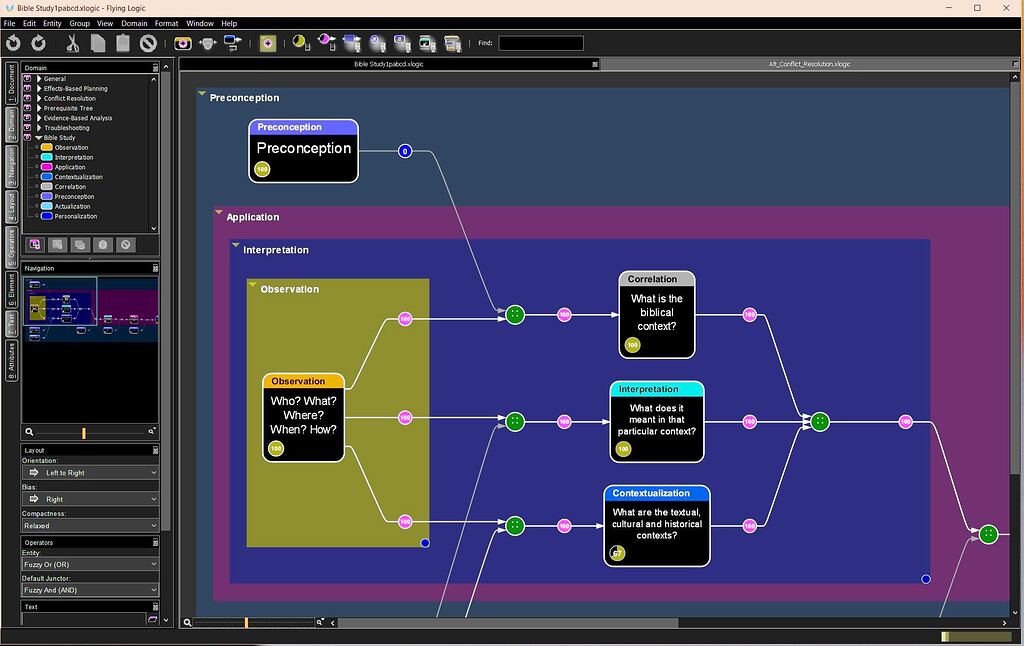Select the Personalization class in Domain list

[75, 216]
